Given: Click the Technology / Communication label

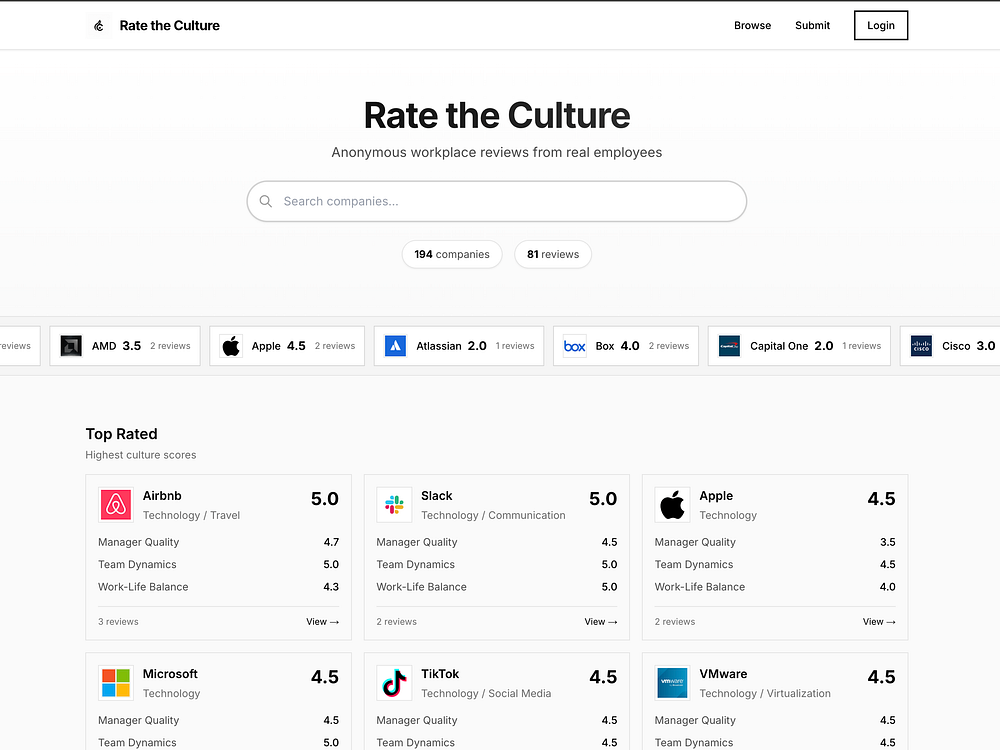Looking at the screenshot, I should [x=493, y=515].
